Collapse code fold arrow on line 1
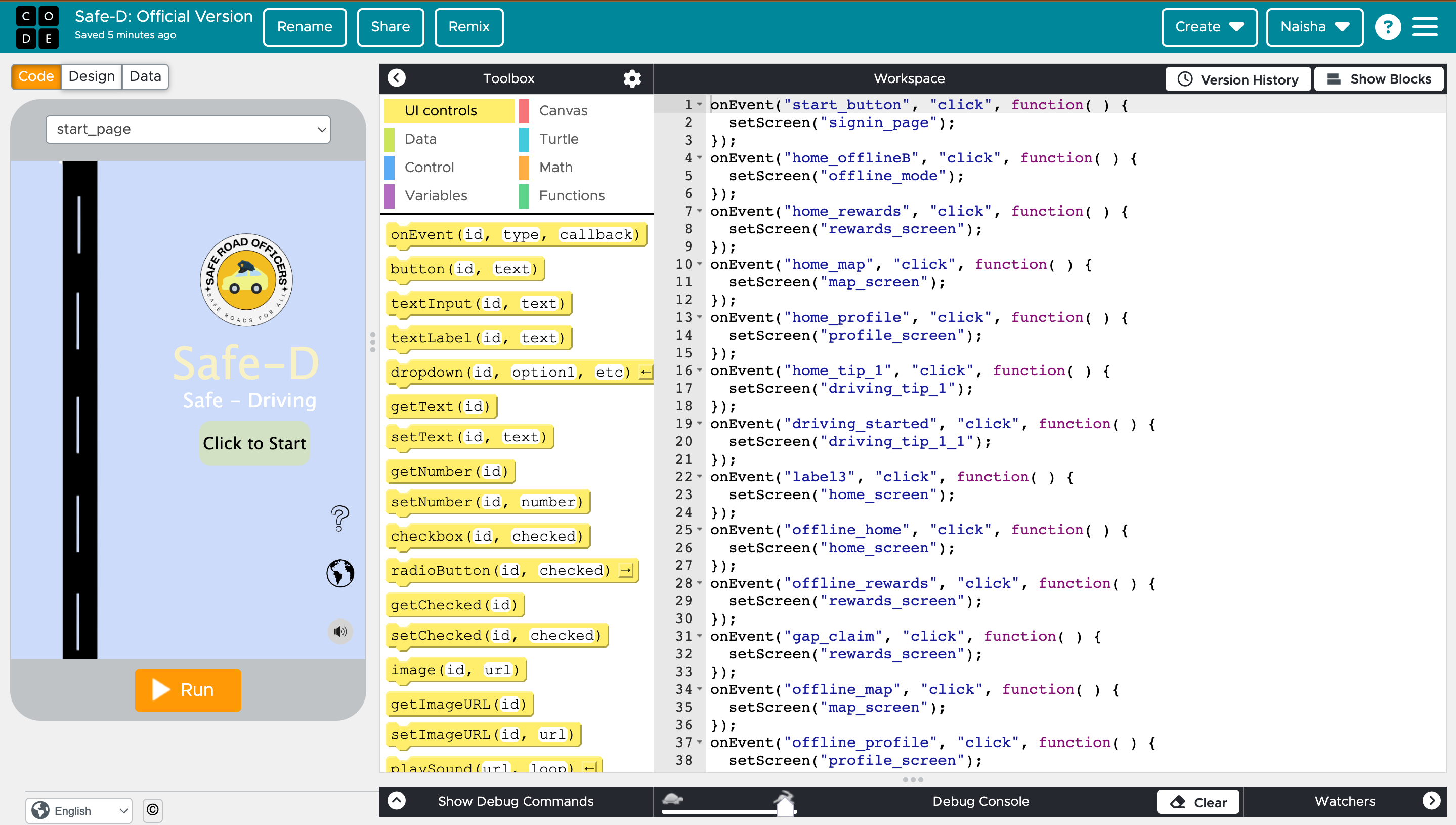 point(700,104)
